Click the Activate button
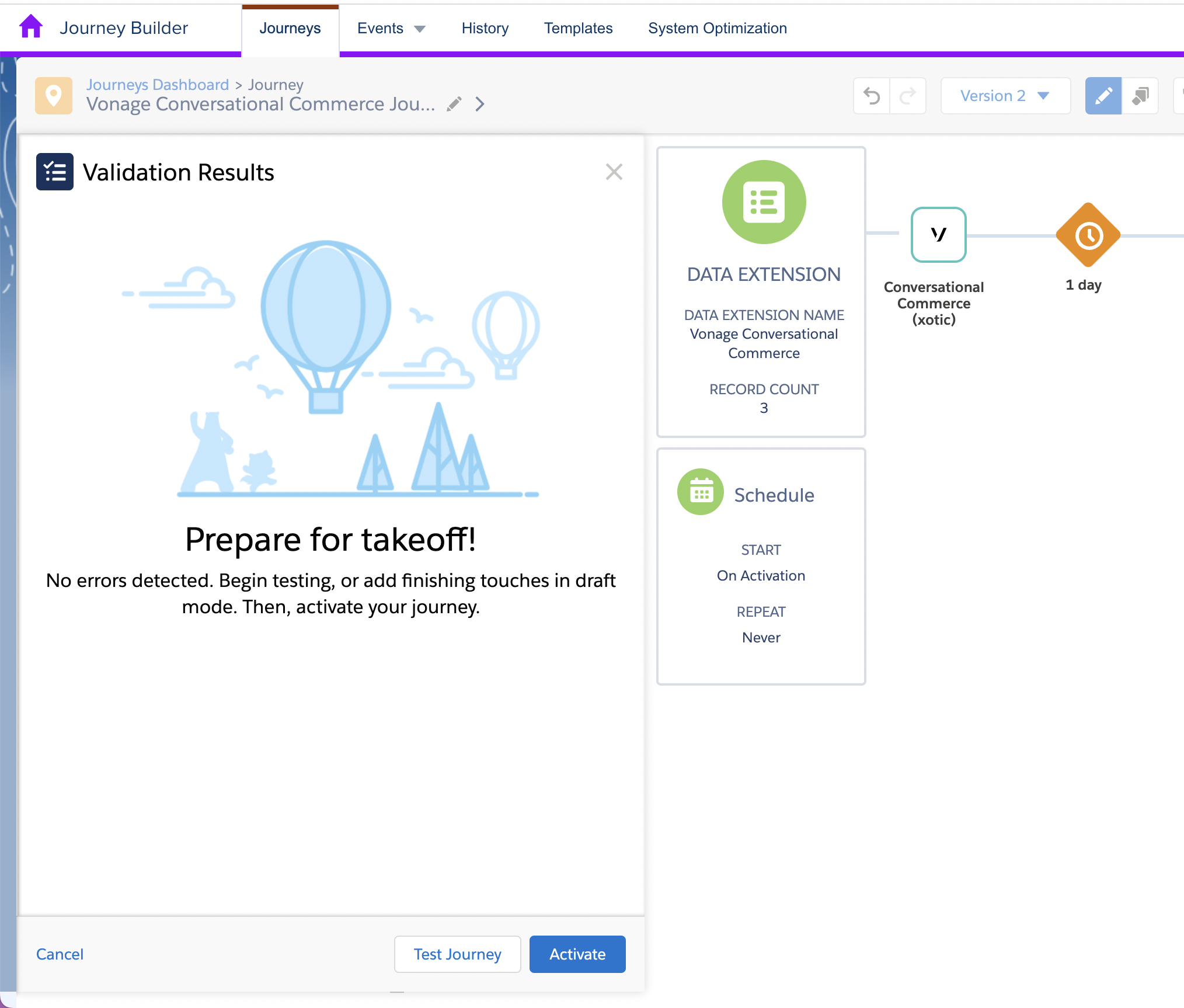Screen dimensions: 1184x1008 (577, 954)
